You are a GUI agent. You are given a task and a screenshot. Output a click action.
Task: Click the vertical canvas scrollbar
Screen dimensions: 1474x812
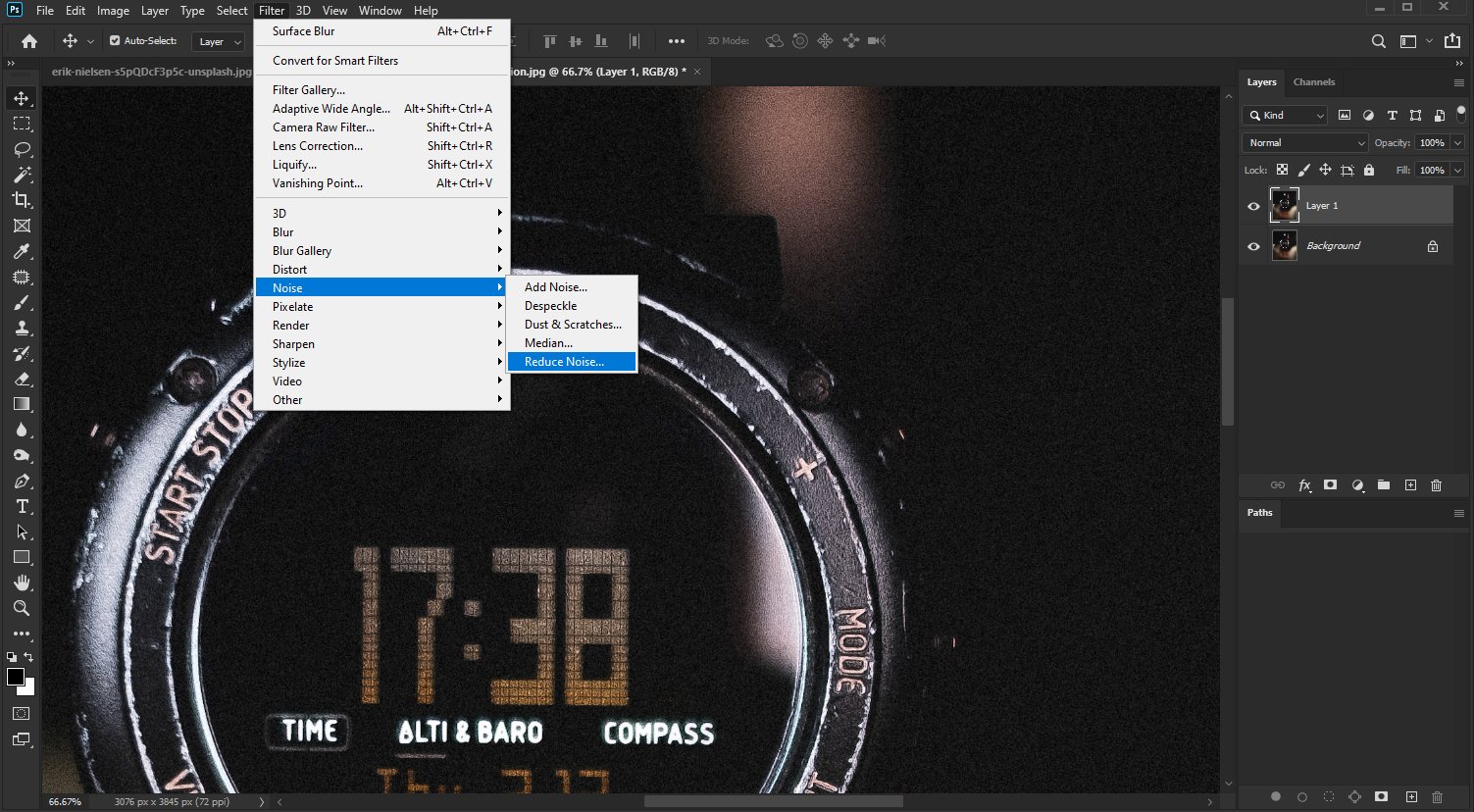(x=1228, y=361)
